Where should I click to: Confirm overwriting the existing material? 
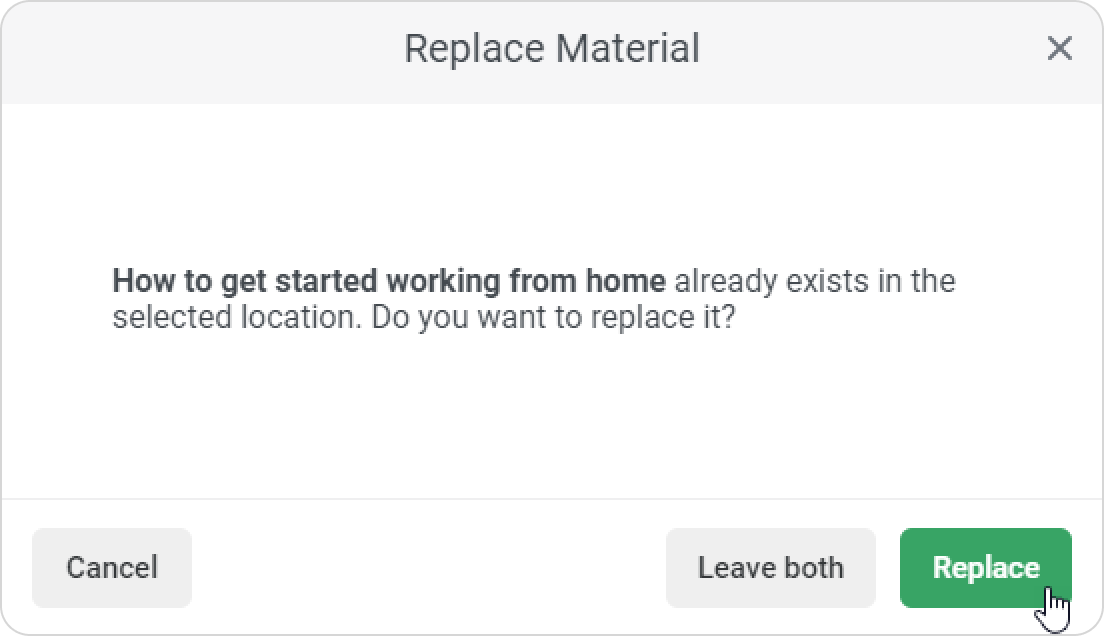(x=985, y=568)
